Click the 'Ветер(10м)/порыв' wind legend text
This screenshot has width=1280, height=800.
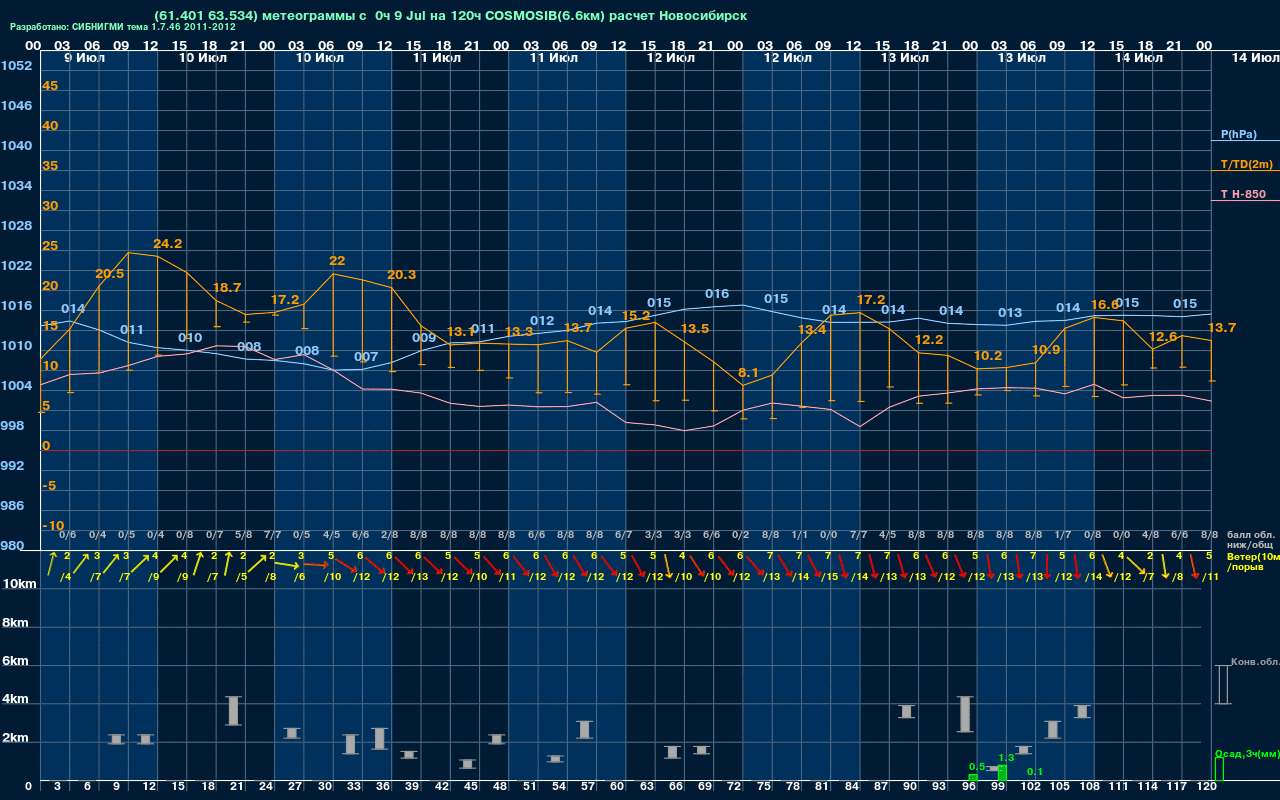[1253, 561]
